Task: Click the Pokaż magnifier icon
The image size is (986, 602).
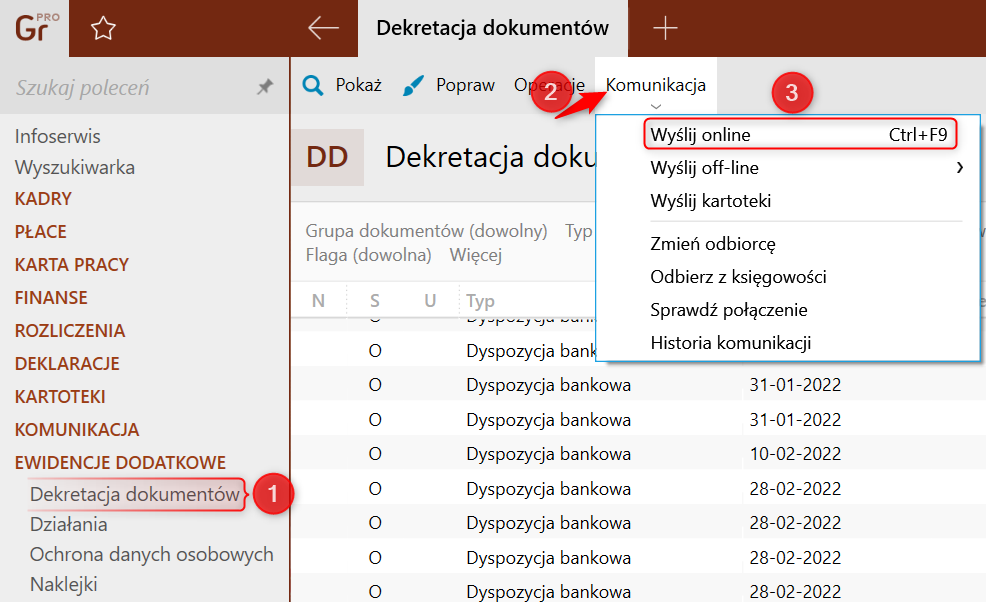Action: 313,86
